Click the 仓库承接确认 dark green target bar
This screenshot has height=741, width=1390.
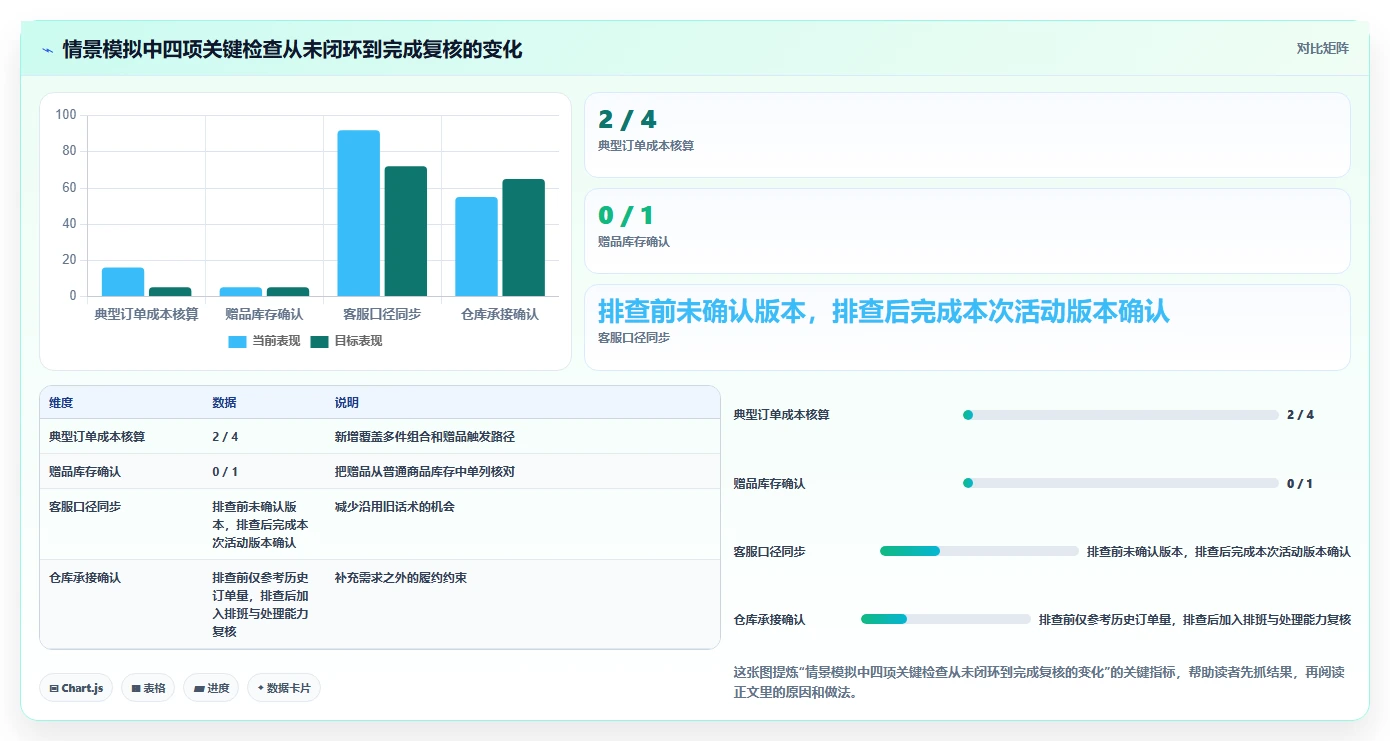click(x=523, y=237)
